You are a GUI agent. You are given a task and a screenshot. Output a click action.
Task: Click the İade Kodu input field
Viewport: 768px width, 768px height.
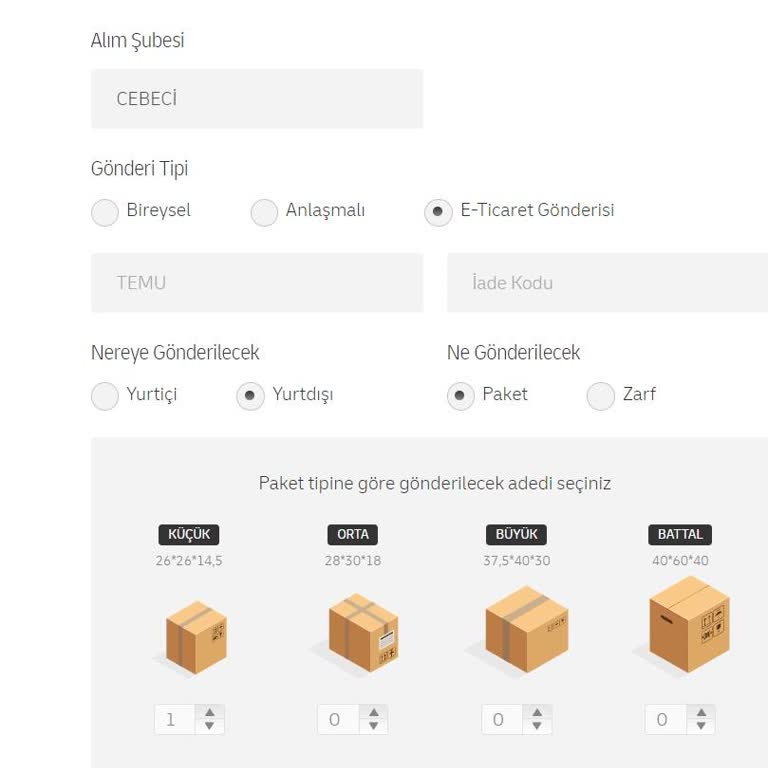tap(607, 283)
